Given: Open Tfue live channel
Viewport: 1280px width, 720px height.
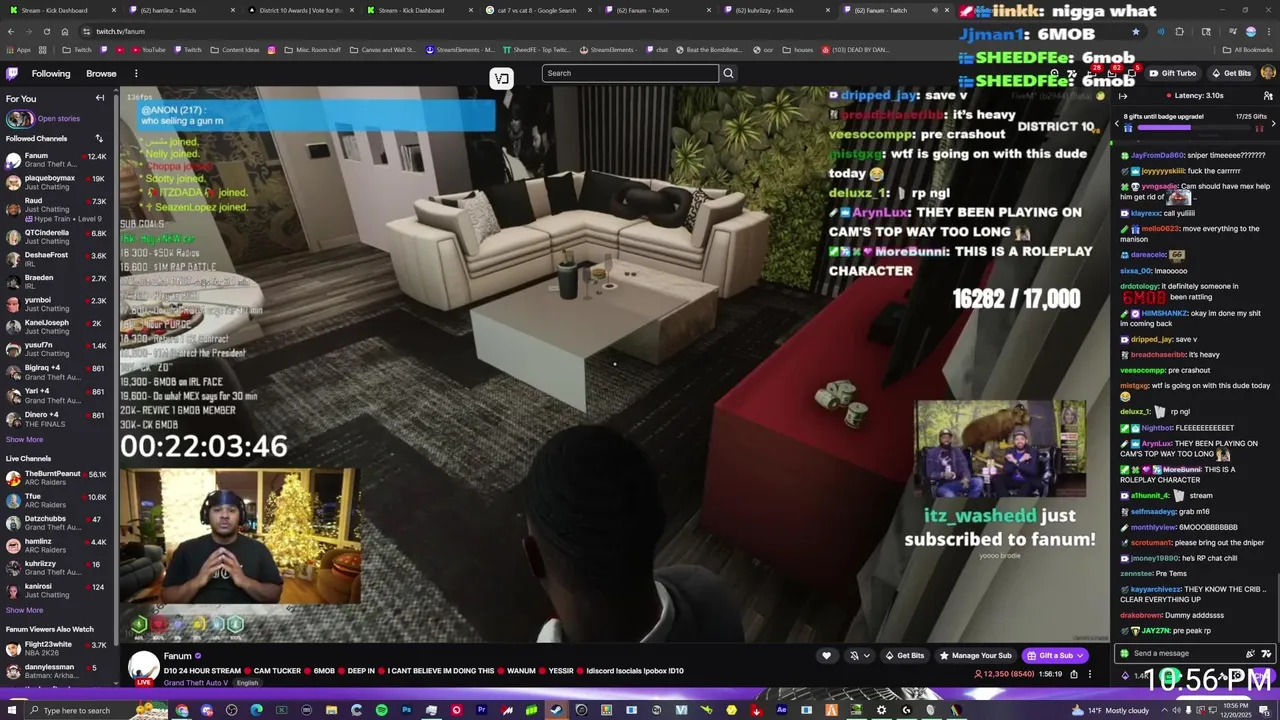Looking at the screenshot, I should coord(56,501).
